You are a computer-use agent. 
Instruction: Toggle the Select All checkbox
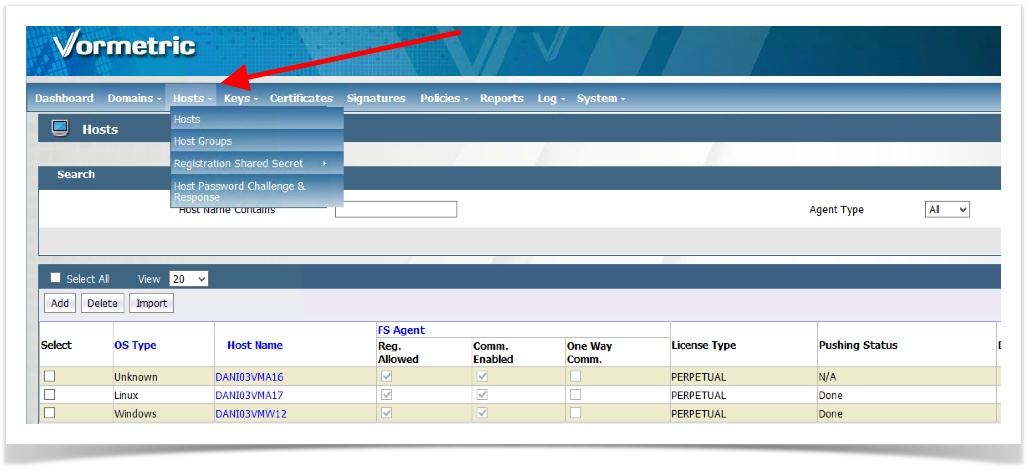56,278
